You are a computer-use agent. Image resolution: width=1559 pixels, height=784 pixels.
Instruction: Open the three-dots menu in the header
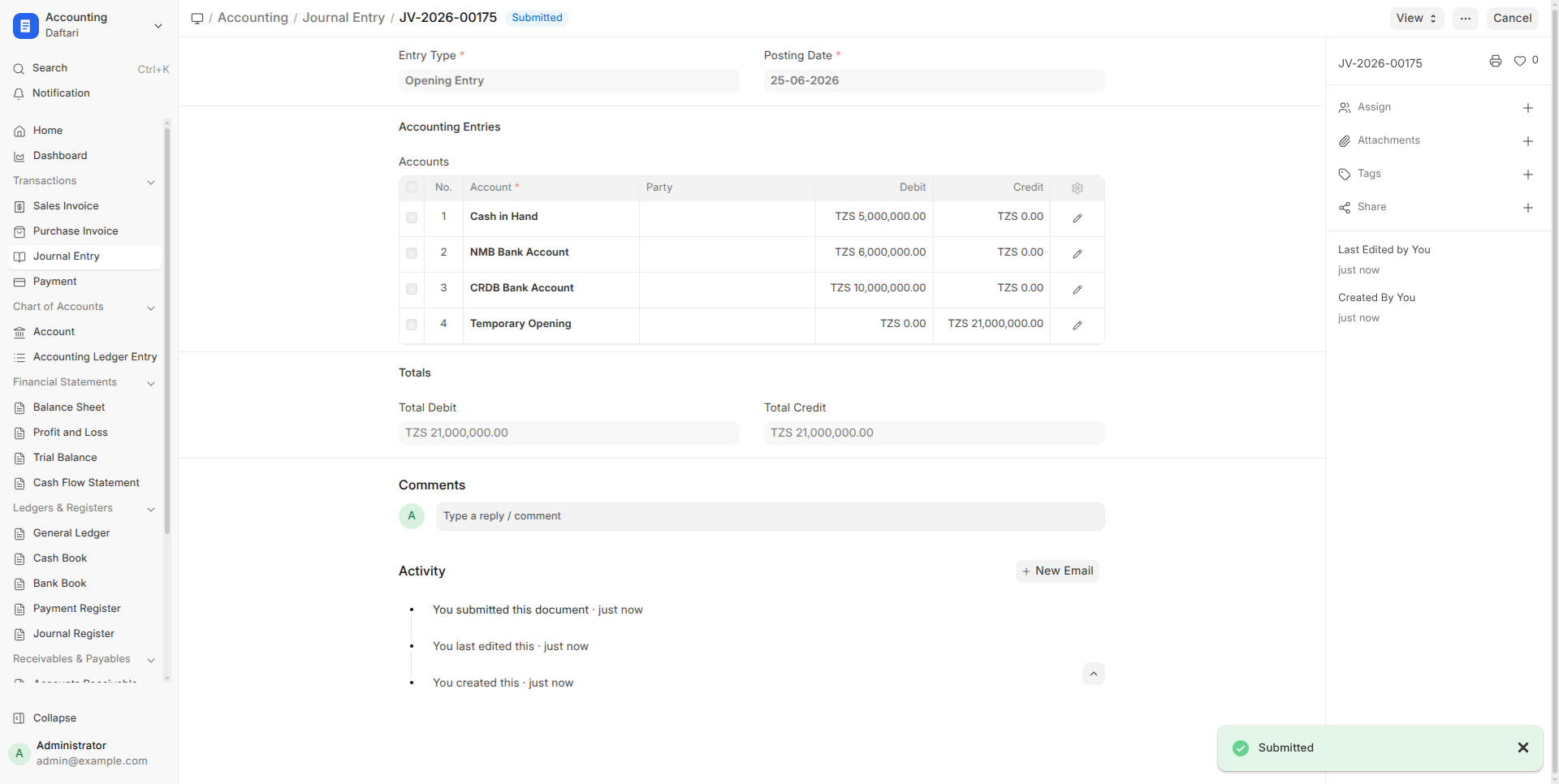click(1465, 18)
